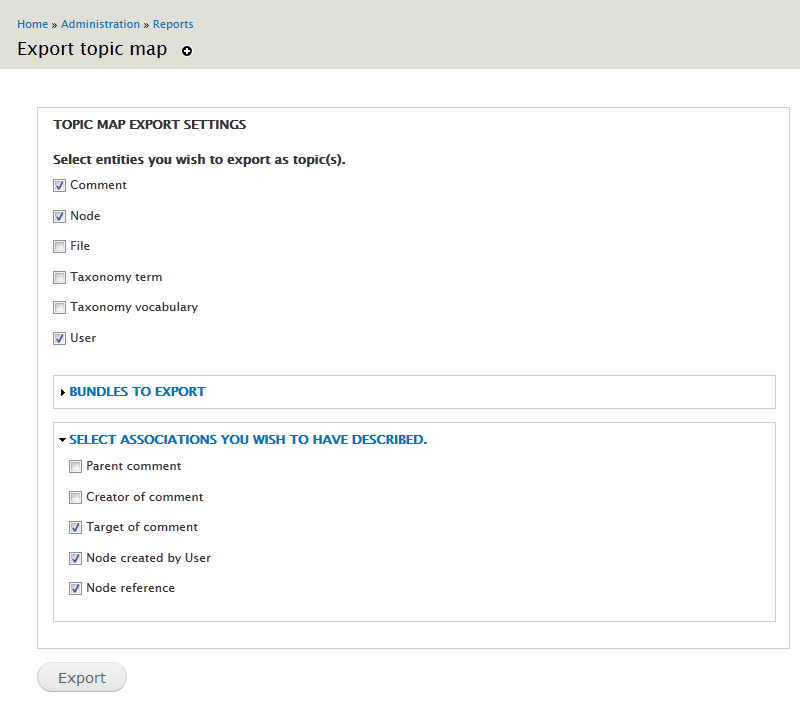Enable Parent comment association
Viewport: 800px width, 707px height.
(x=75, y=466)
